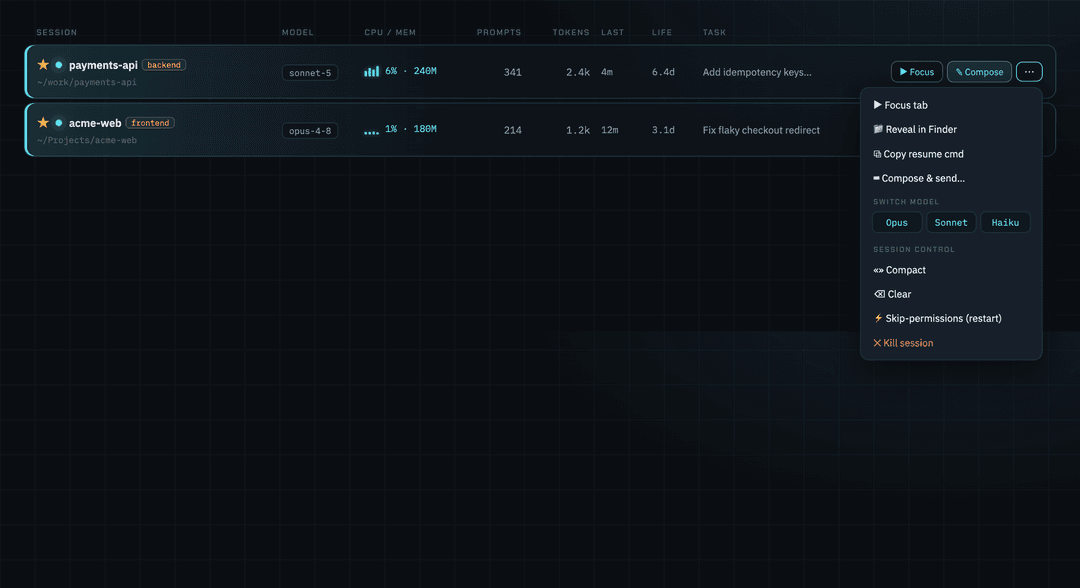Switch model to Haiku

point(1005,222)
